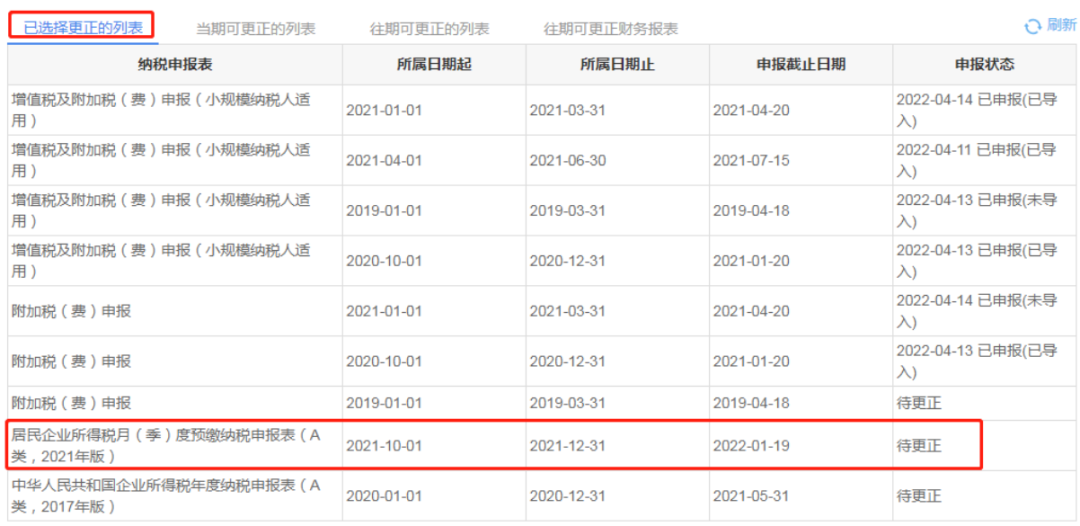1080x526 pixels.
Task: Click 待更正 status in 附加税（费）申报 row
Action: 919,403
